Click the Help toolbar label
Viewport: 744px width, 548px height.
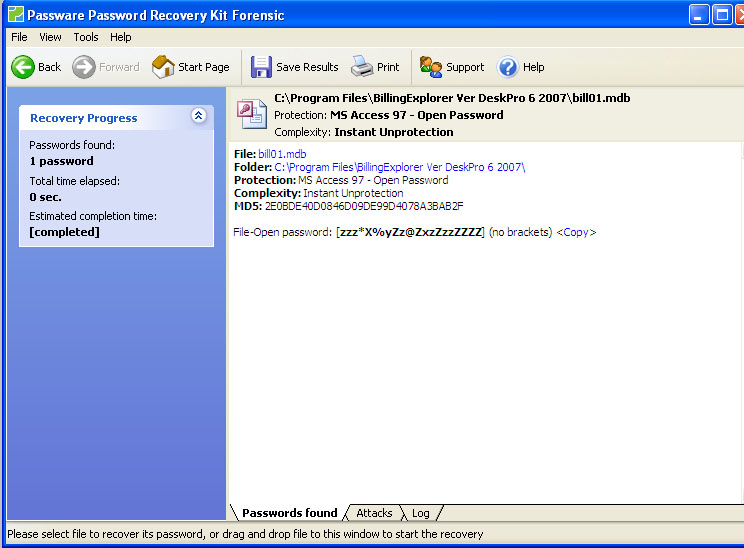click(533, 67)
